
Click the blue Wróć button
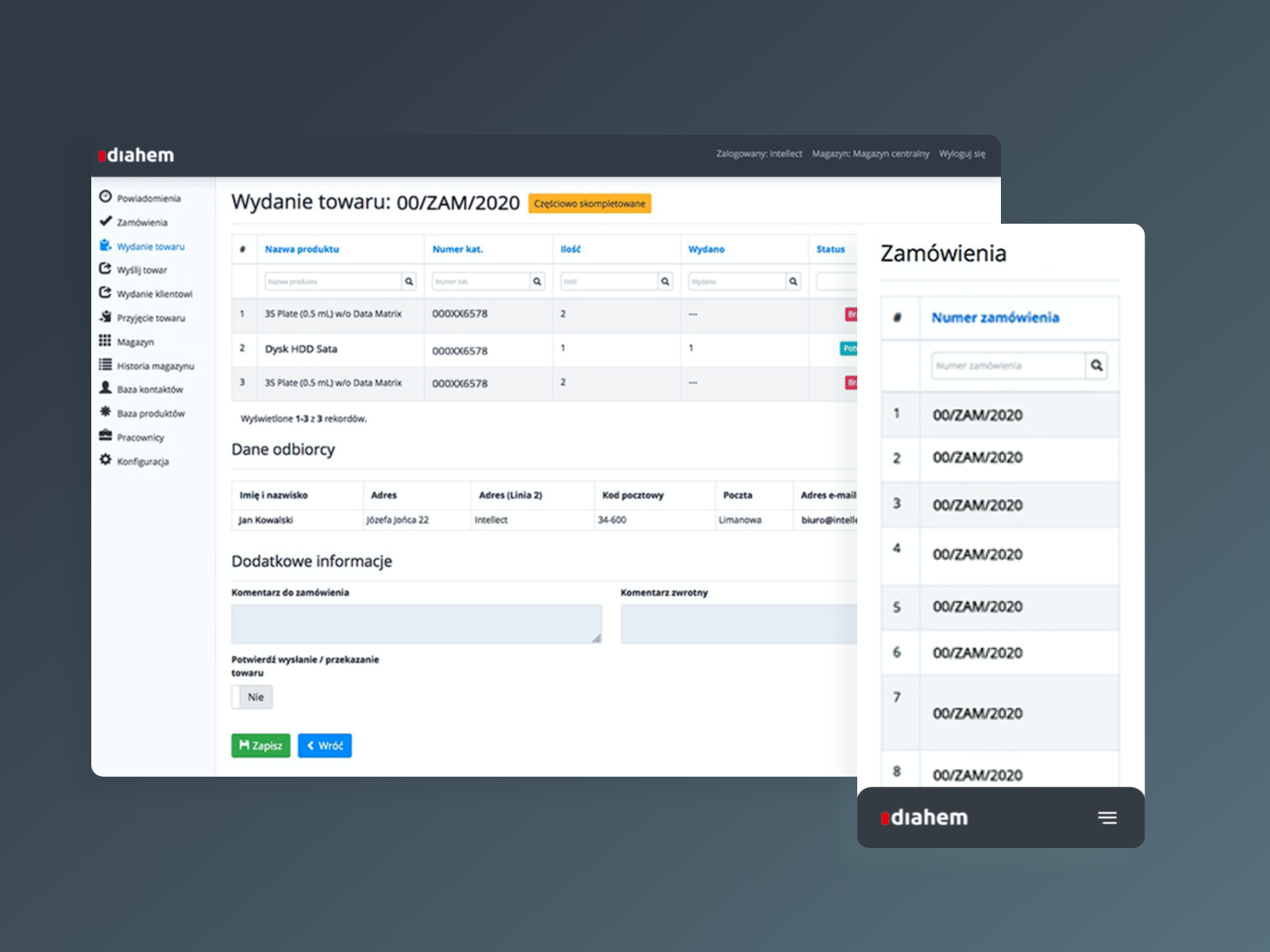pos(325,746)
